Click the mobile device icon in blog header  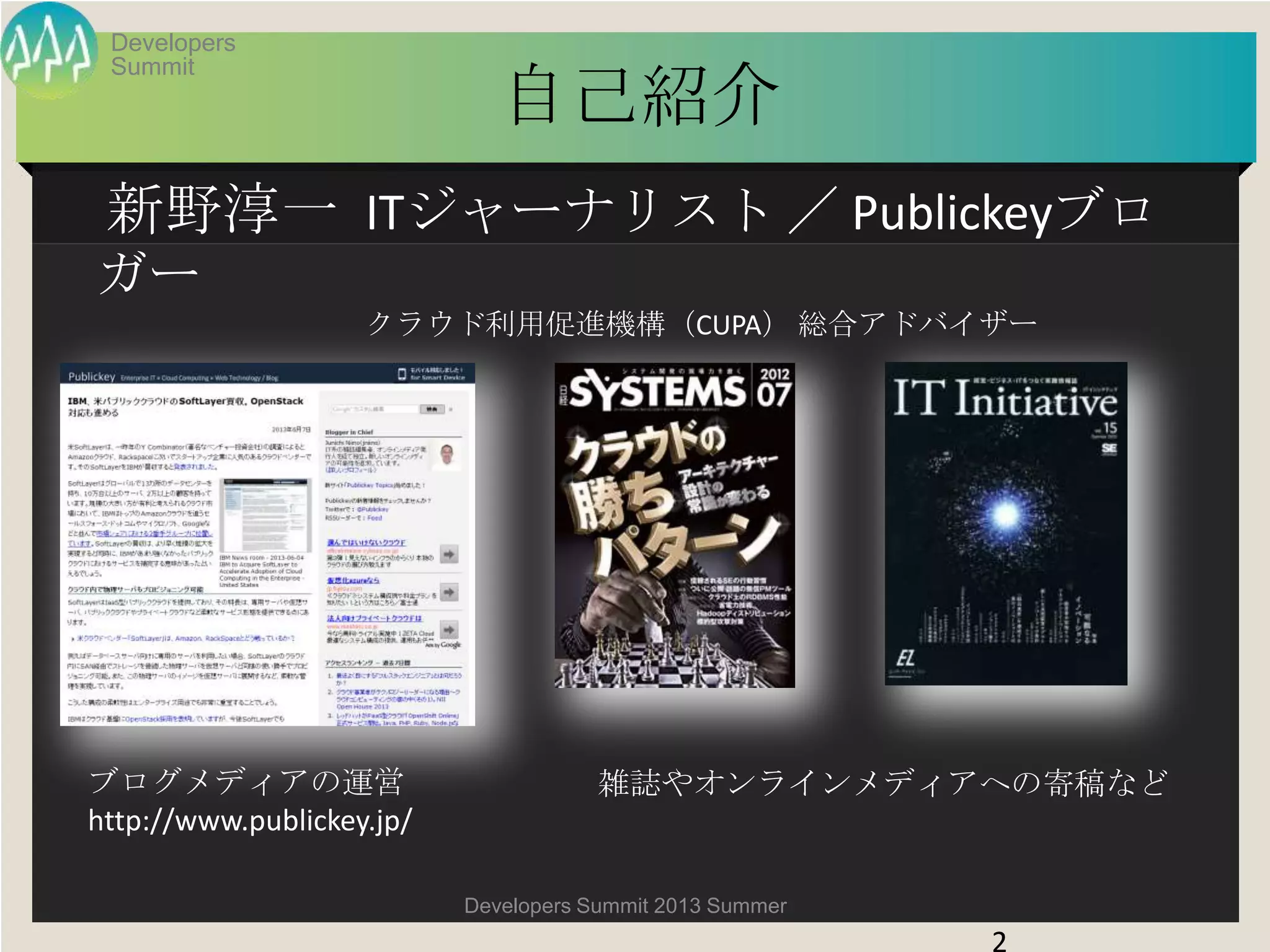(x=402, y=373)
